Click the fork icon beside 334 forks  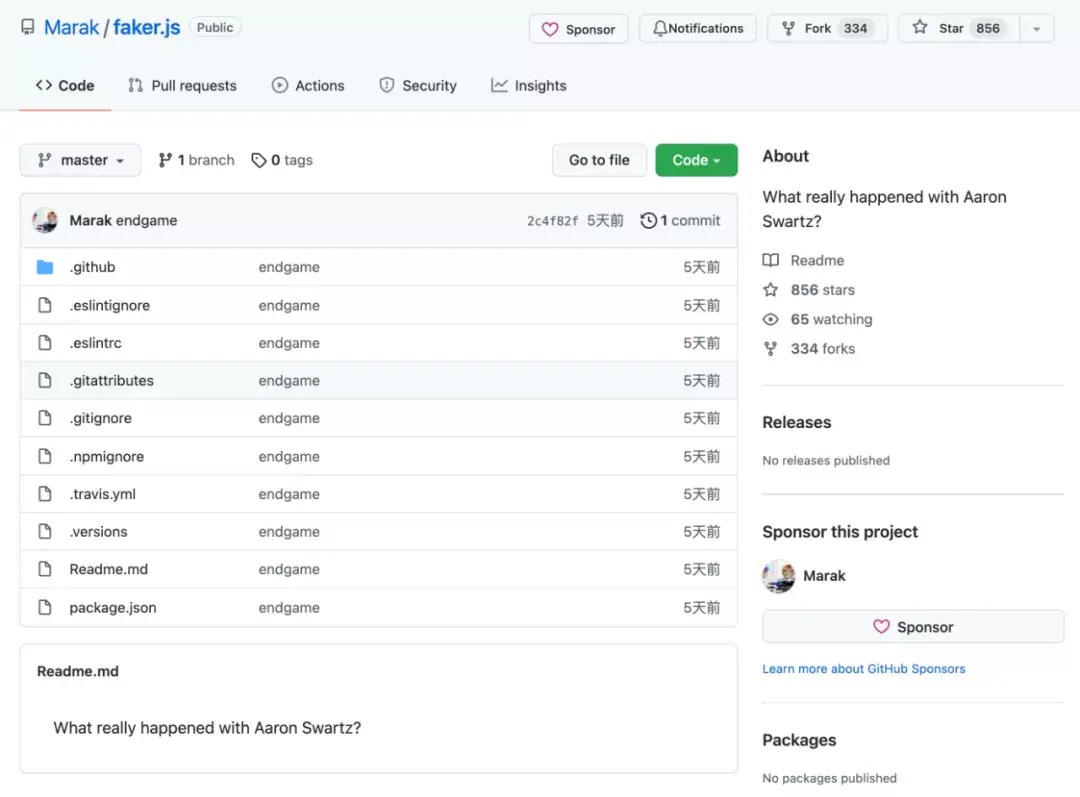pos(771,349)
